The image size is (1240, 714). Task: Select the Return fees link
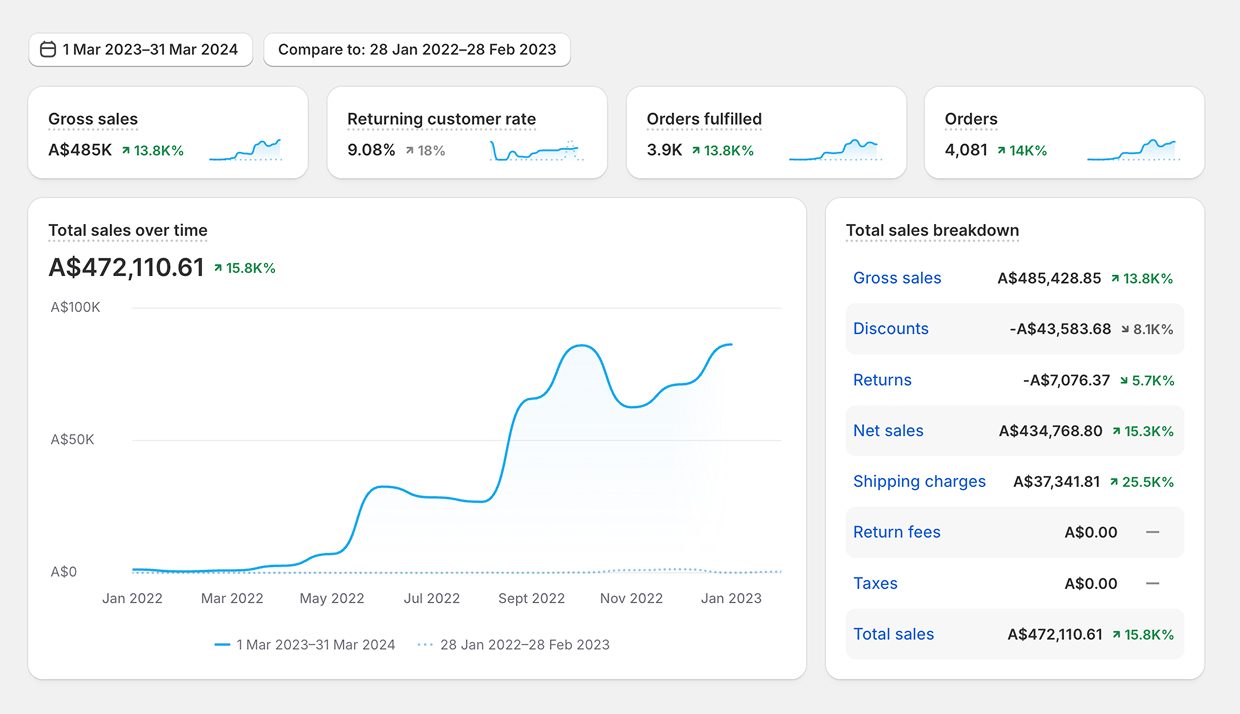pyautogui.click(x=896, y=532)
